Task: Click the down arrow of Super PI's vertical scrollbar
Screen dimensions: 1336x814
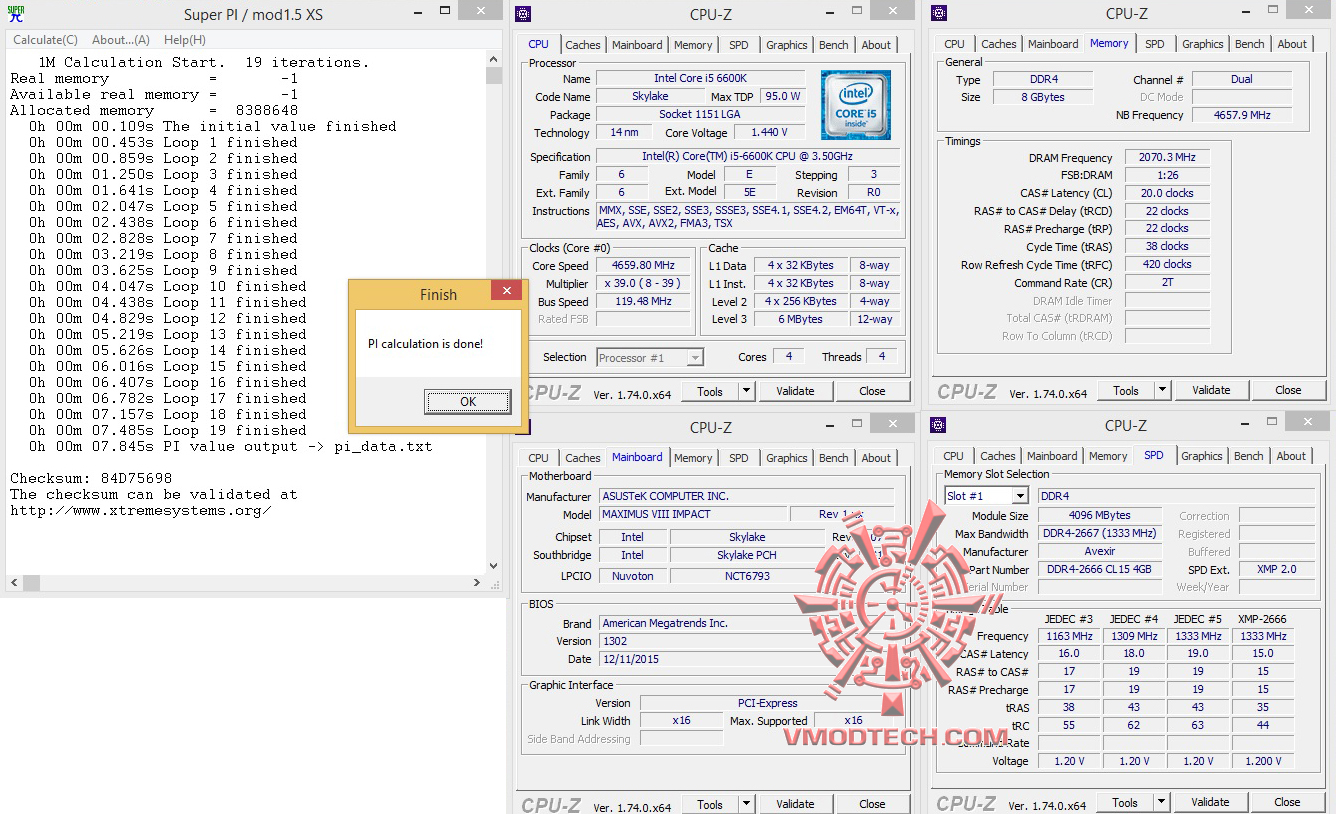Action: (x=494, y=566)
